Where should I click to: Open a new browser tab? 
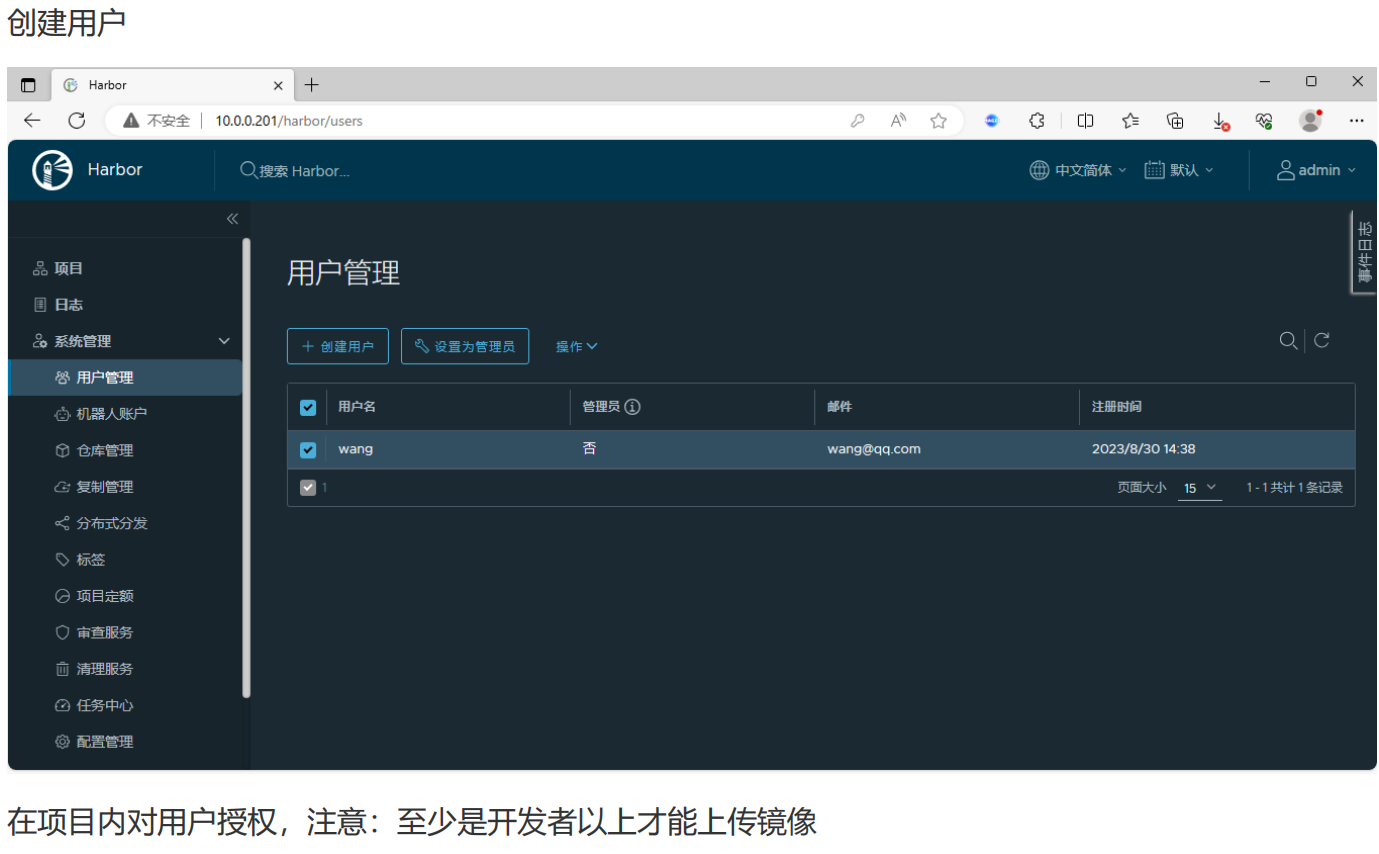point(311,85)
